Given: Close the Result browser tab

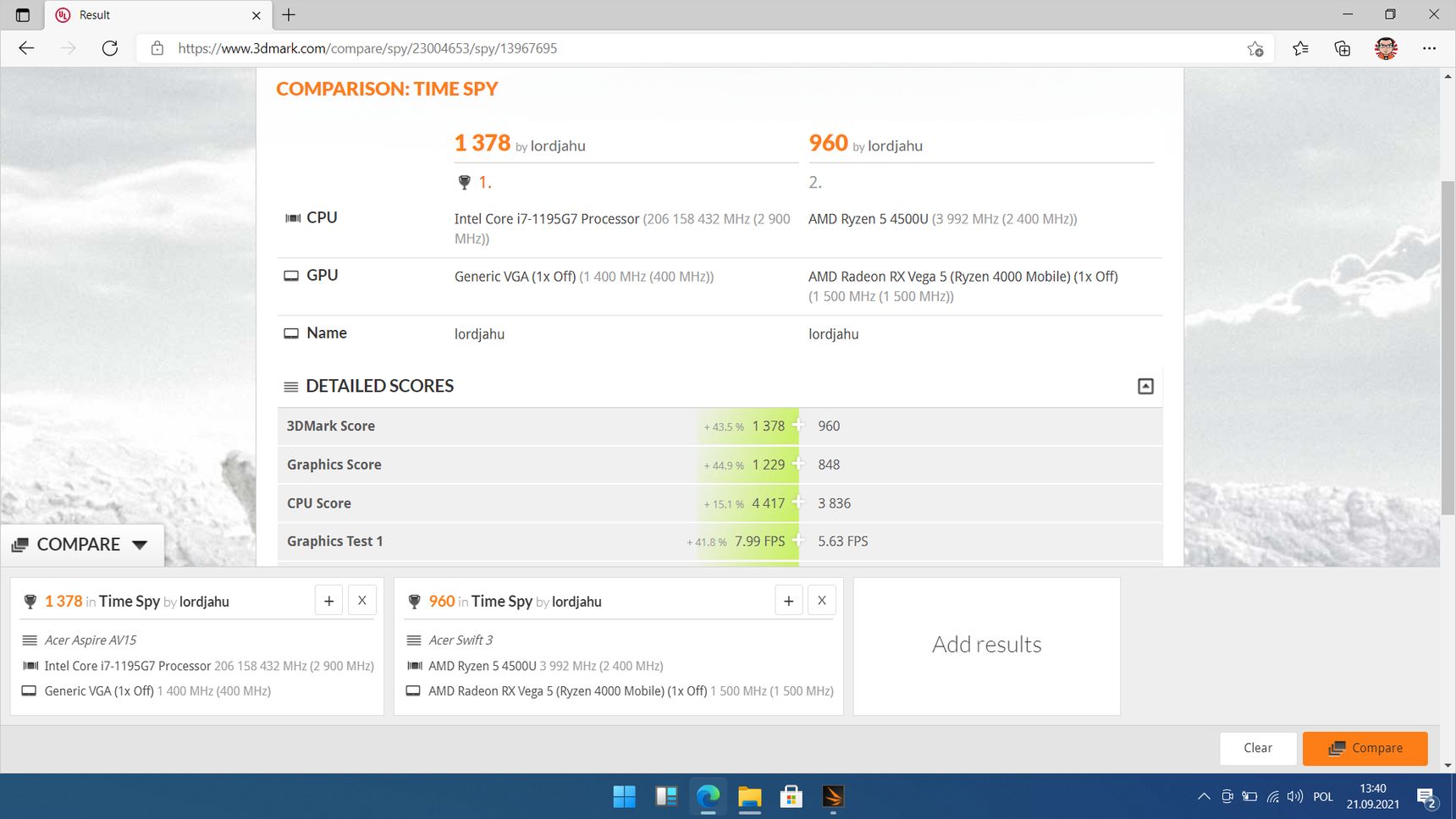Looking at the screenshot, I should [x=256, y=15].
